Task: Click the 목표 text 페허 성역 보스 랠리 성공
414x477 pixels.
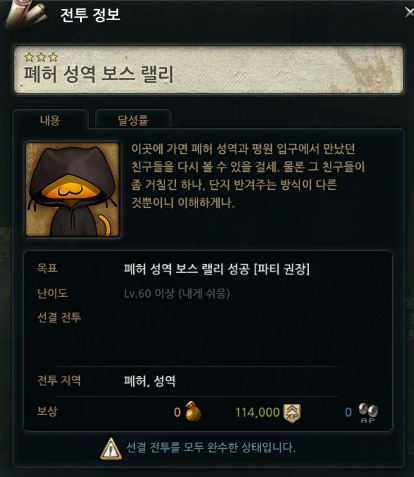Action: click(187, 269)
